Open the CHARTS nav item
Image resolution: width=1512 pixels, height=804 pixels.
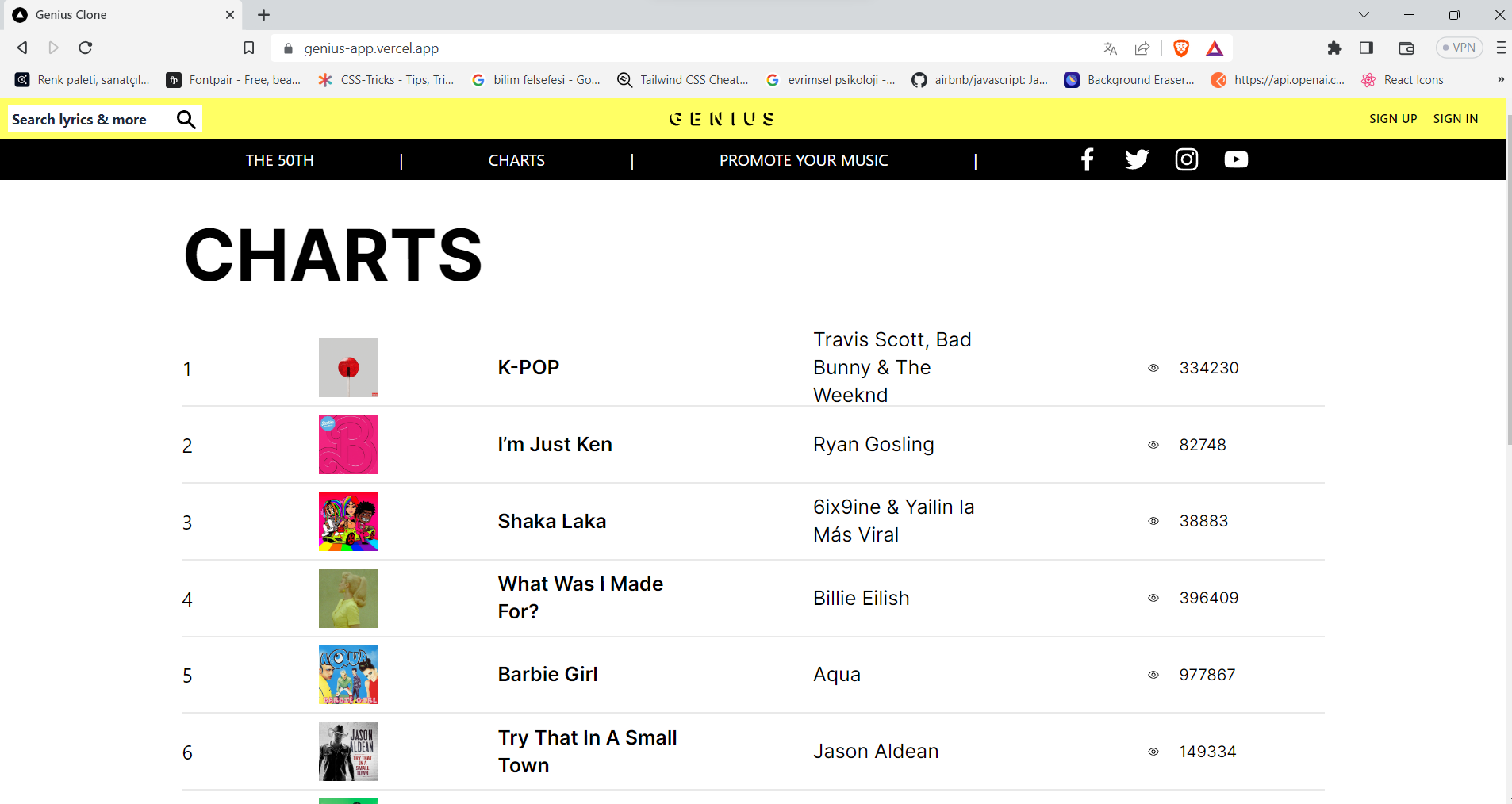click(x=516, y=160)
